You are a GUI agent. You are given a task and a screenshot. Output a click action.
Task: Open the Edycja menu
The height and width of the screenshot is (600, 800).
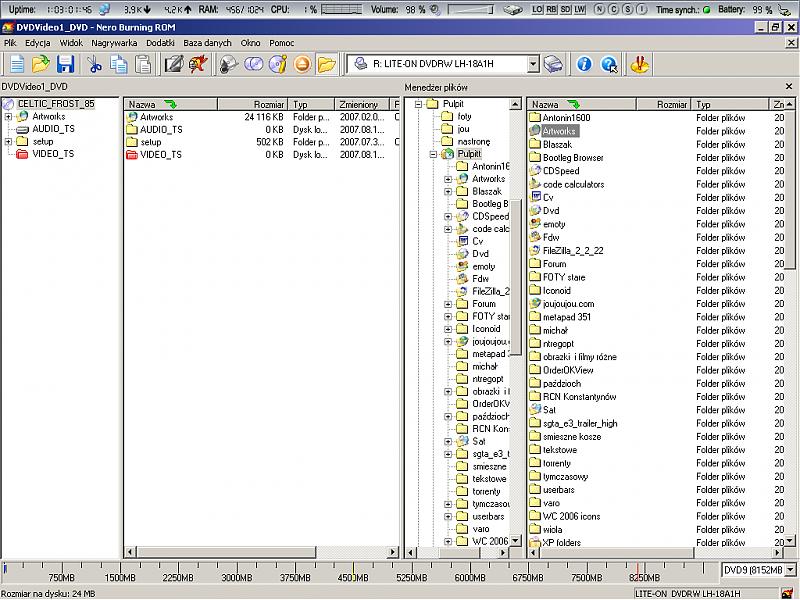38,43
